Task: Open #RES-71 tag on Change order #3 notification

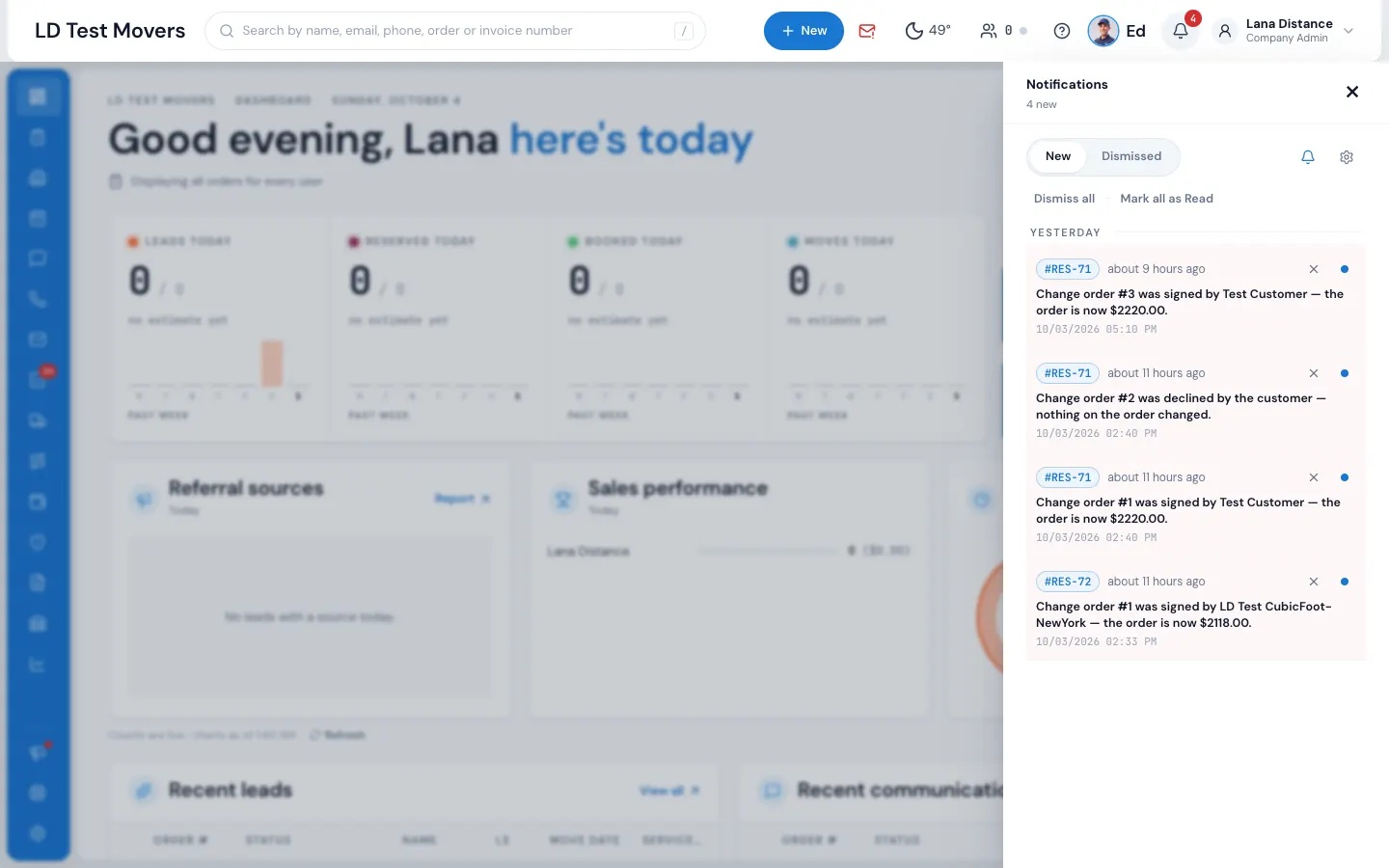Action: click(1068, 269)
